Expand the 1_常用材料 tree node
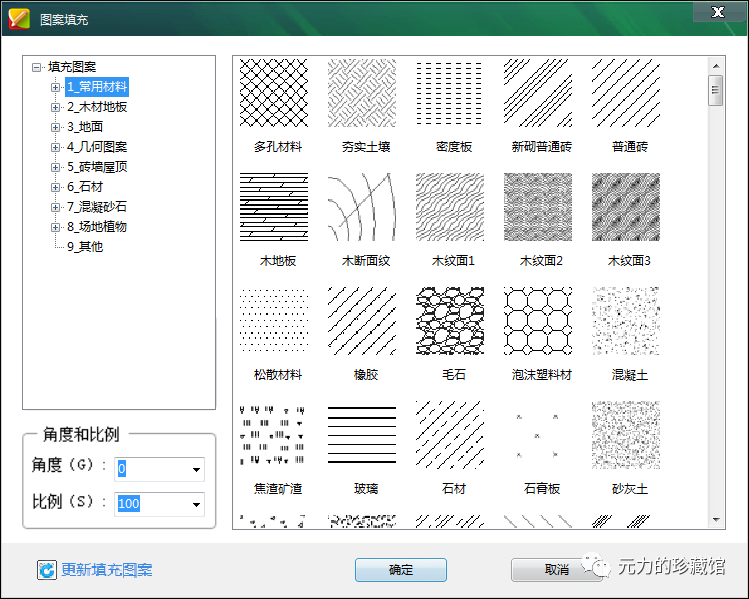Image resolution: width=749 pixels, height=599 pixels. tap(55, 87)
